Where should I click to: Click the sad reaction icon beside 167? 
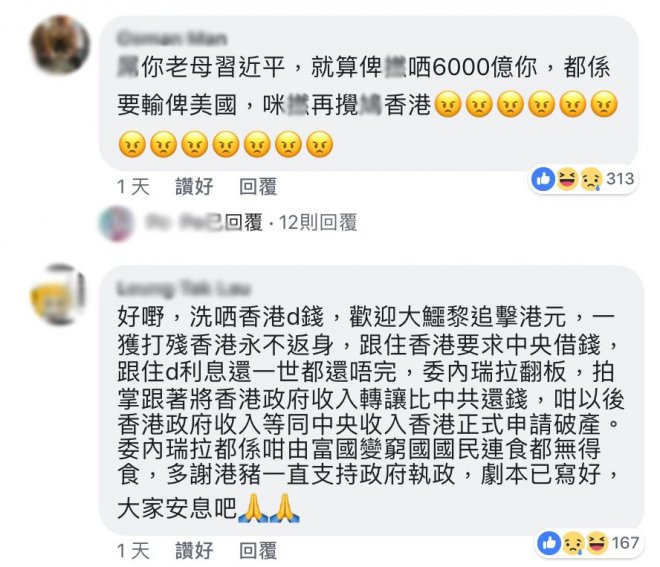573,543
